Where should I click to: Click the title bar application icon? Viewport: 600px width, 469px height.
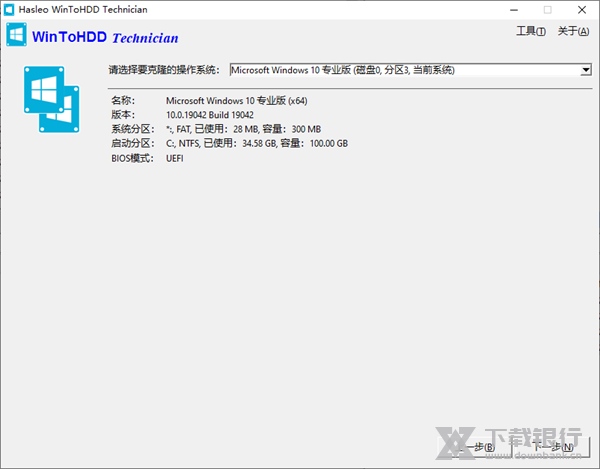click(8, 10)
